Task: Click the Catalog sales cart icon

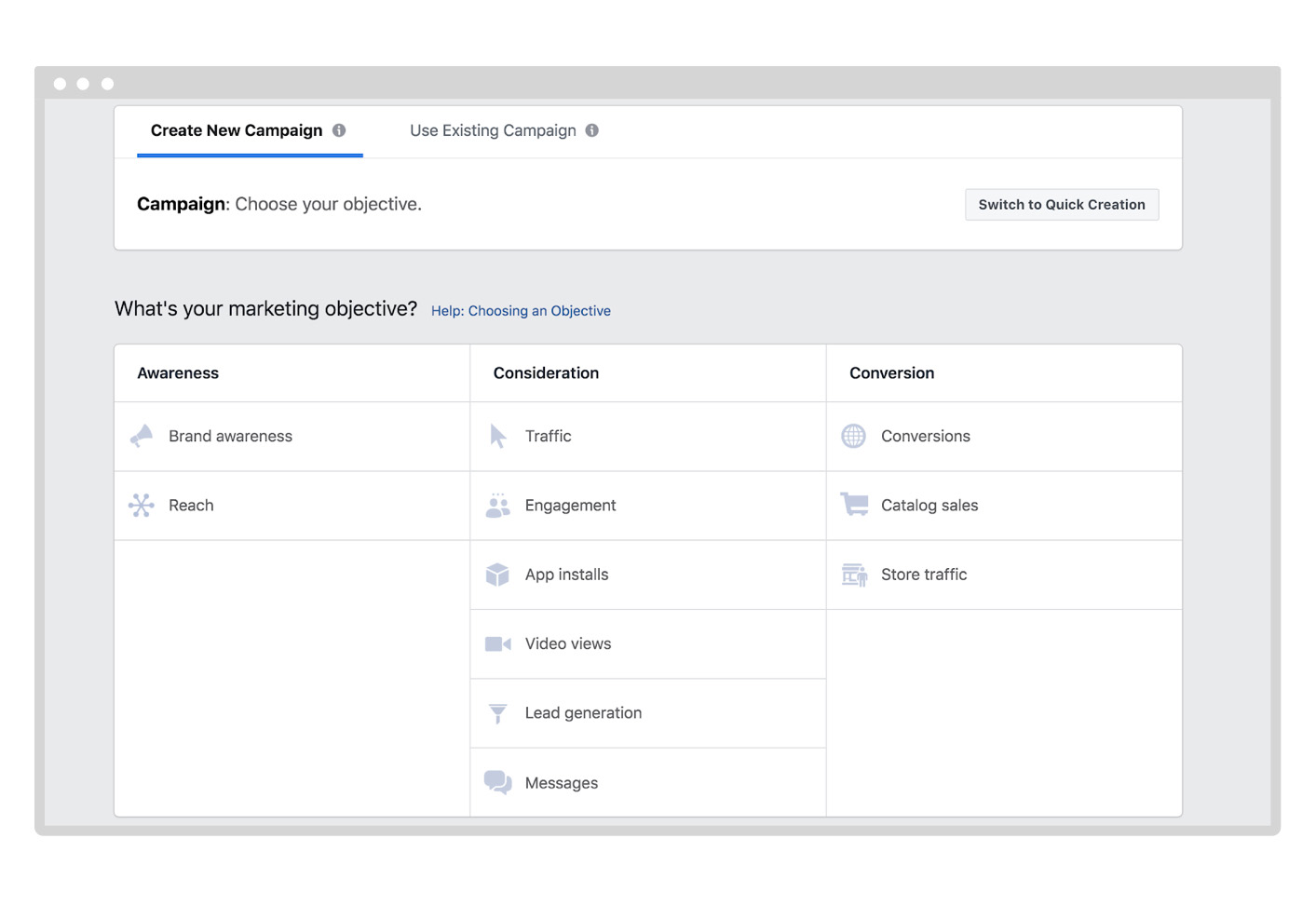Action: click(x=854, y=505)
